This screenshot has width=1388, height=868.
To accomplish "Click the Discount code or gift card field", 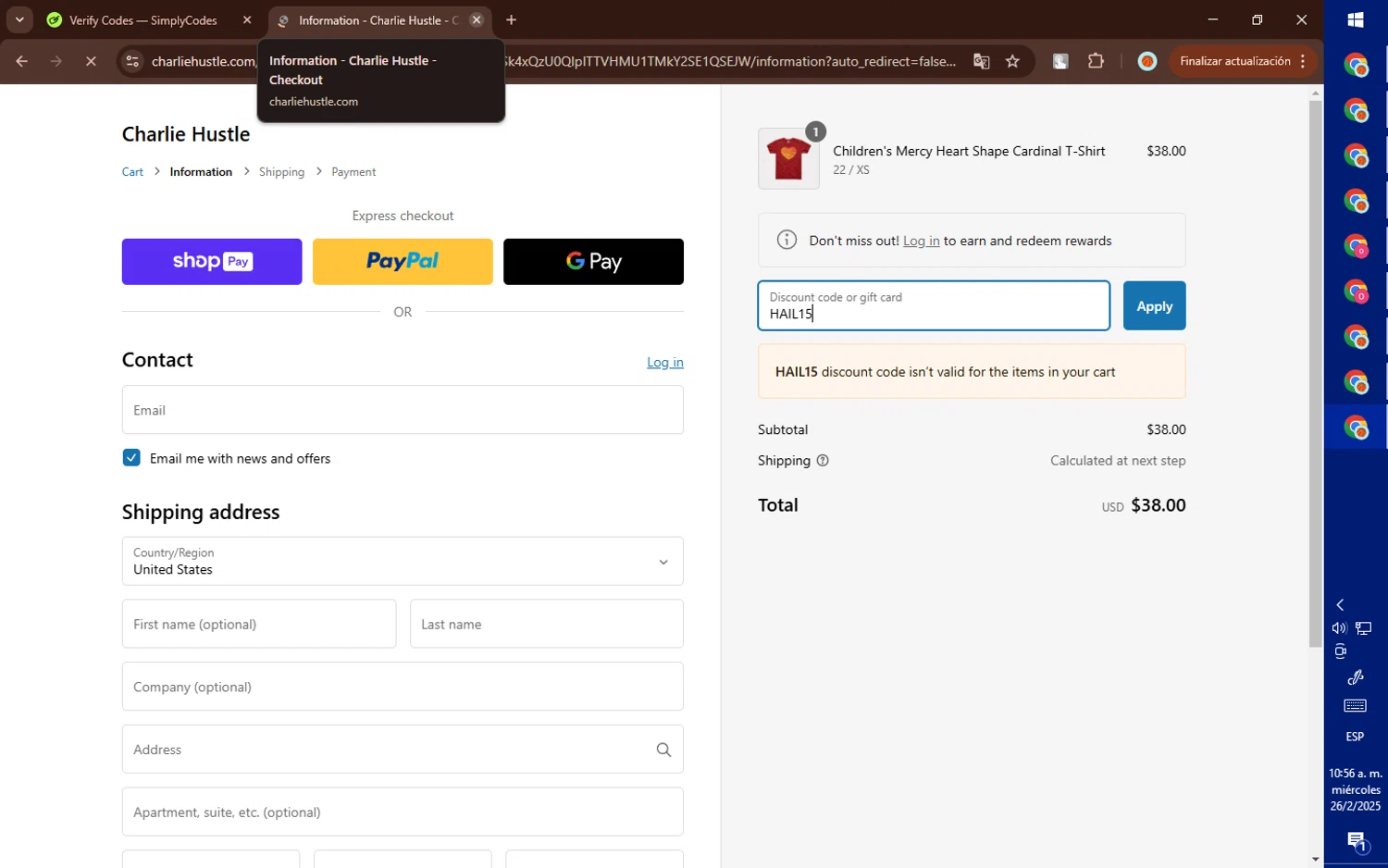I will click(x=934, y=306).
